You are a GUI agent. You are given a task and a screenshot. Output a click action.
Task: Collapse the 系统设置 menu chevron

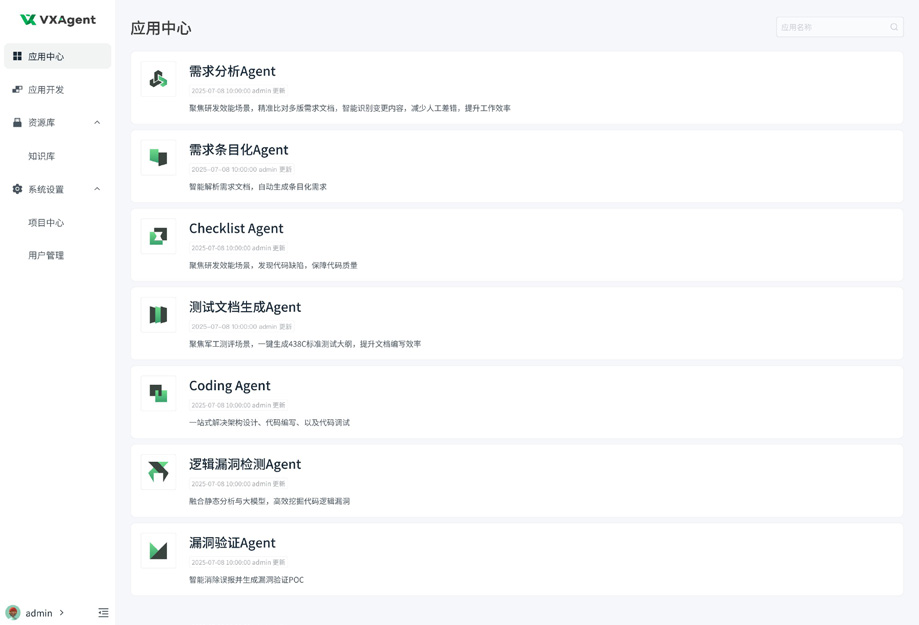coord(97,189)
